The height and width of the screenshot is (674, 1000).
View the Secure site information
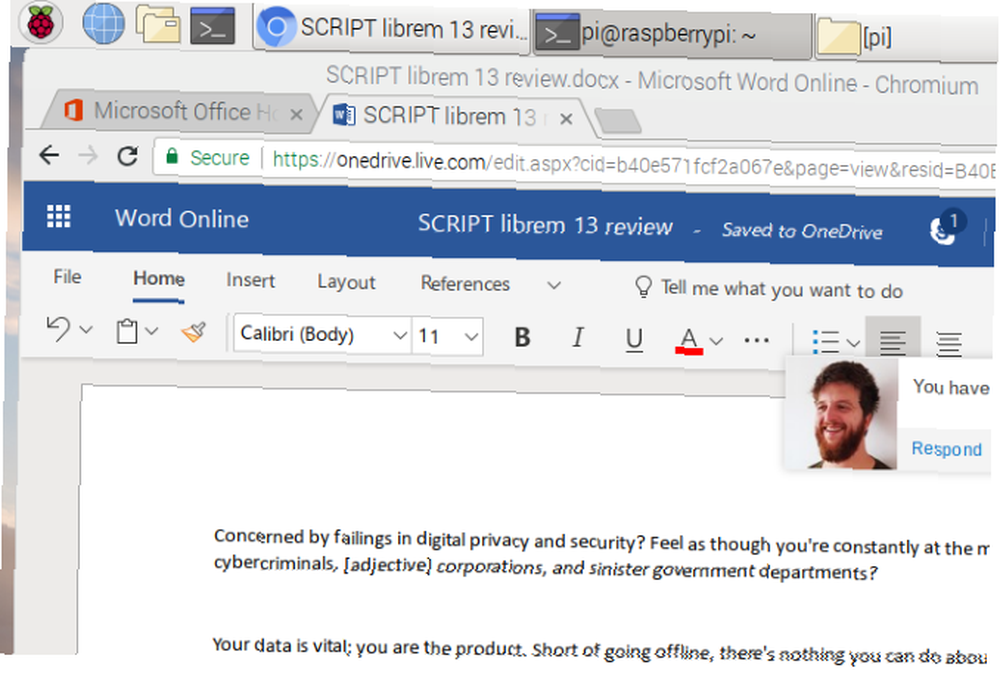(208, 157)
